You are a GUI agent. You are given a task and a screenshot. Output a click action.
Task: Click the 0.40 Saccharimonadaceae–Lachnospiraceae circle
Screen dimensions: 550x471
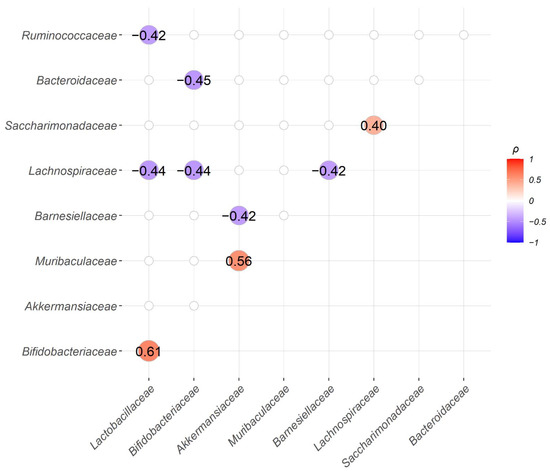pos(374,125)
